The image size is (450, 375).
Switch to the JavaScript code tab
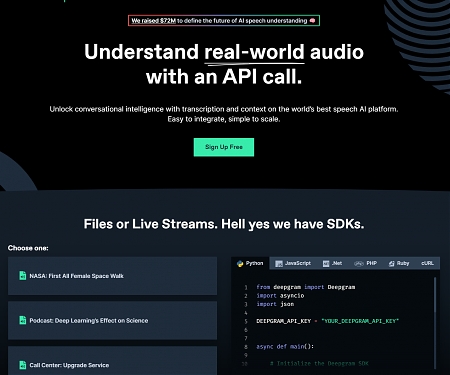tap(293, 263)
